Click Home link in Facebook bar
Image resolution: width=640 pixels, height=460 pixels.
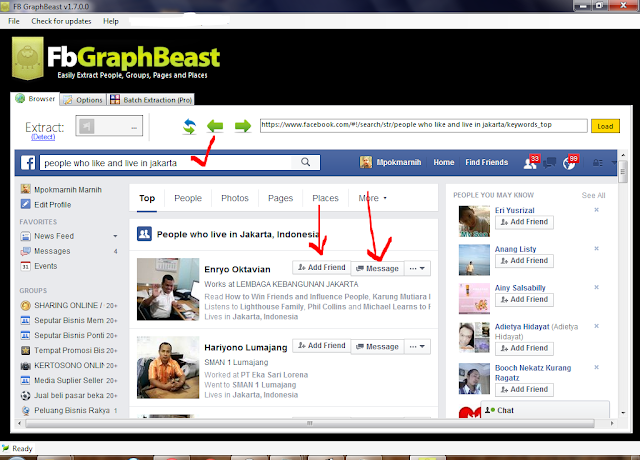[444, 162]
